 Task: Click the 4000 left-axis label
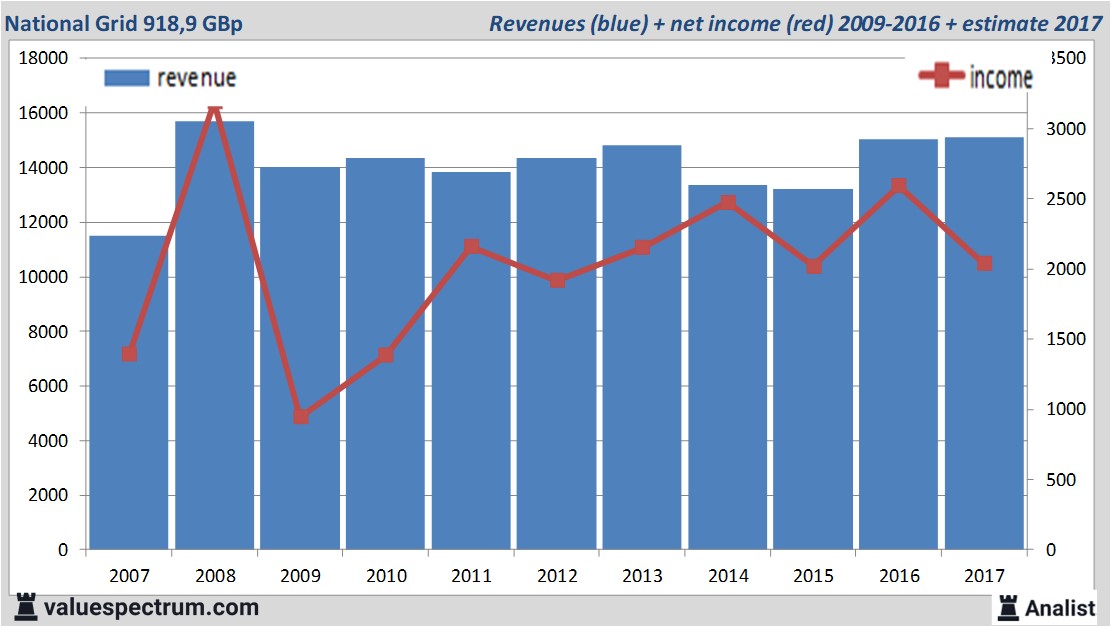click(48, 441)
